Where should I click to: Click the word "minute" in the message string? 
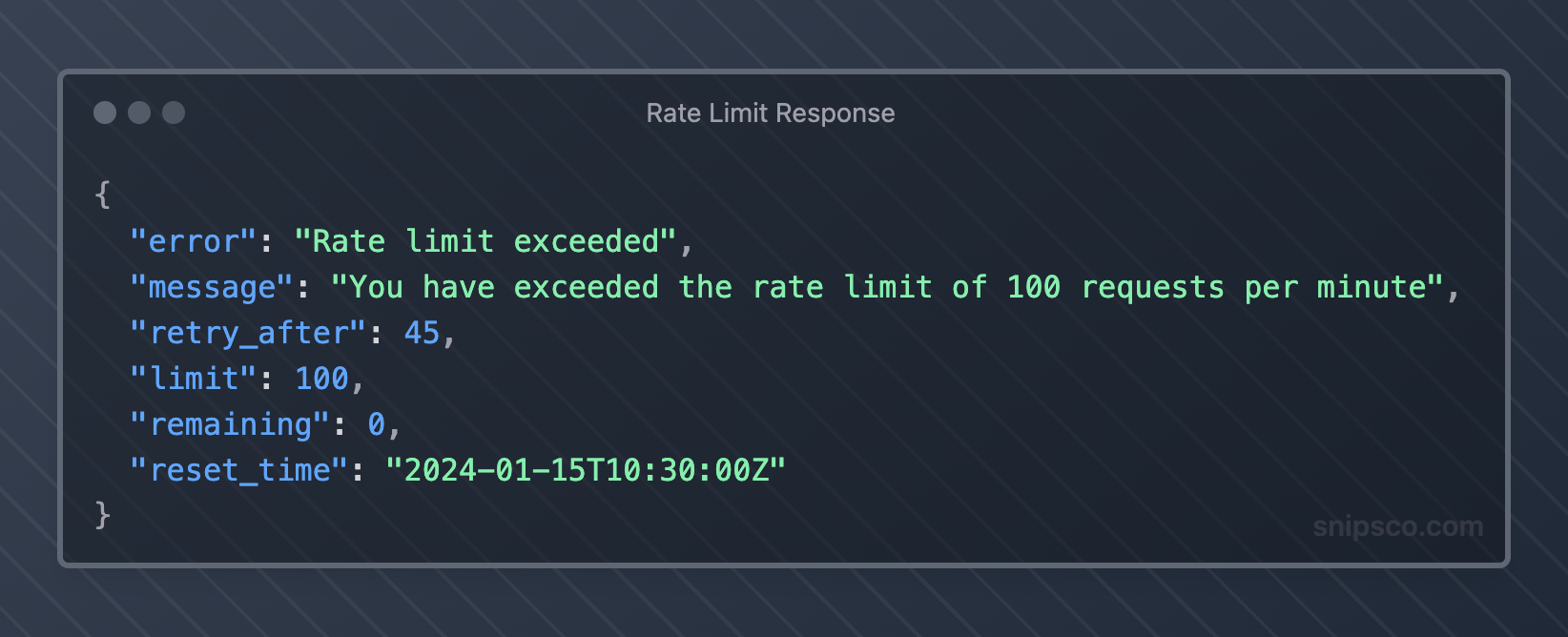(1372, 287)
